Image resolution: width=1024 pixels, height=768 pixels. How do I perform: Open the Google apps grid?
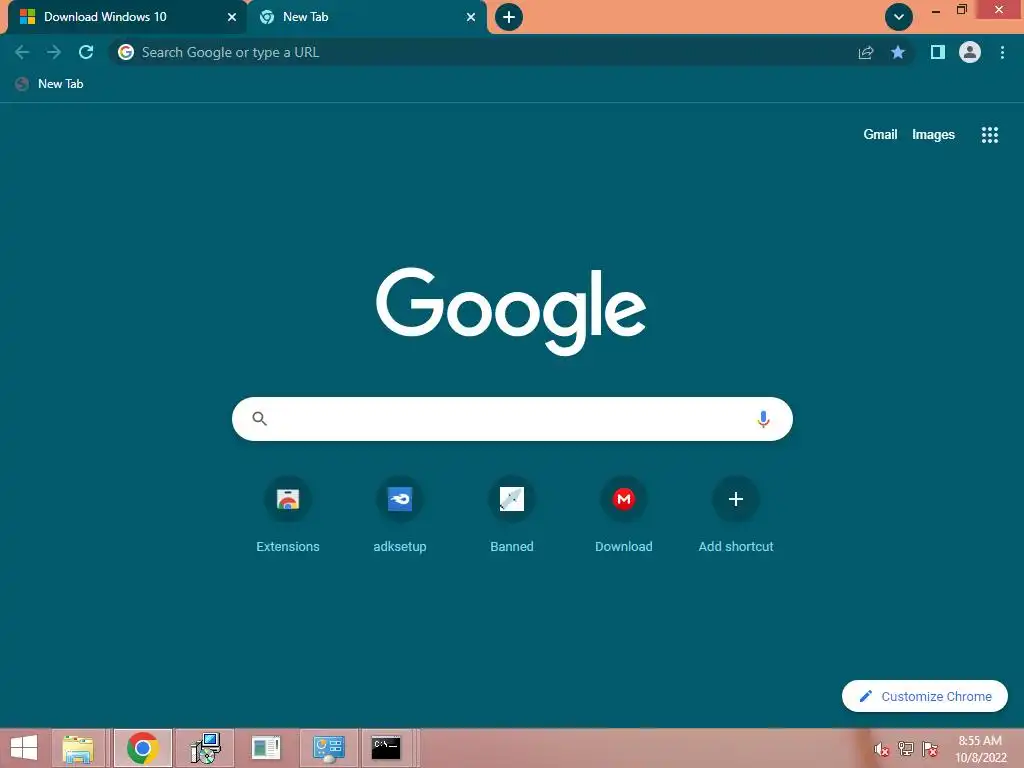coord(990,135)
